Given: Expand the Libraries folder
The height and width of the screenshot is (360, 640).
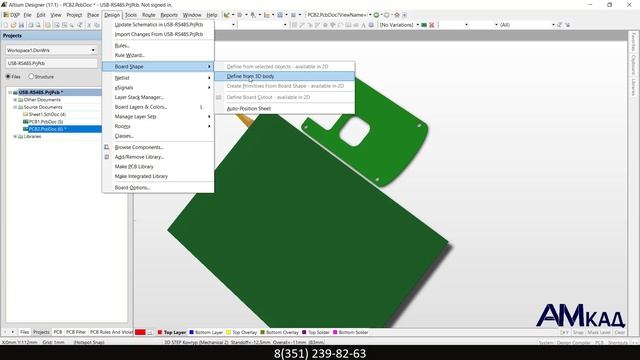Looking at the screenshot, I should click(x=15, y=136).
